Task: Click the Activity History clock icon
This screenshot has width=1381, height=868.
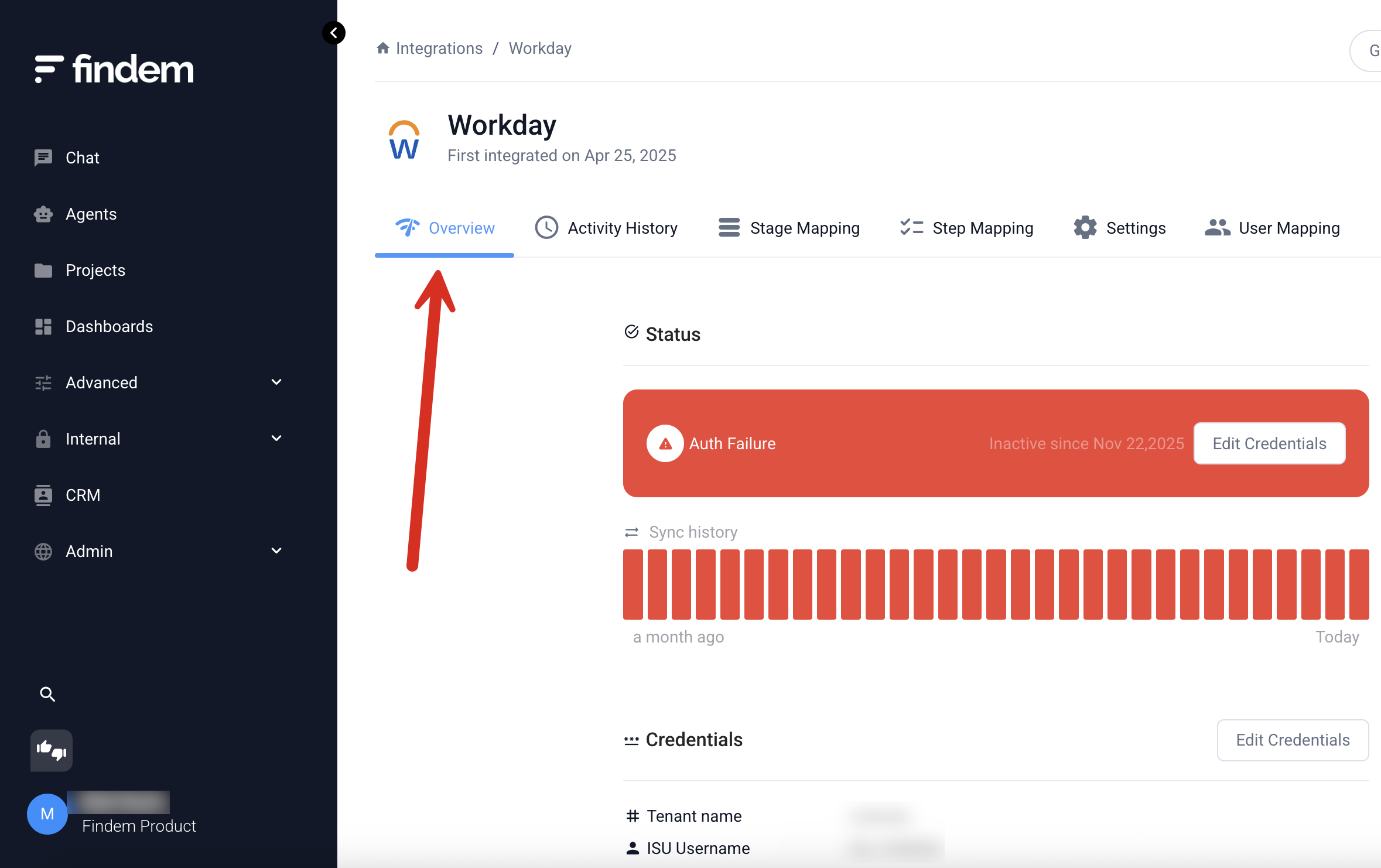Action: coord(546,228)
